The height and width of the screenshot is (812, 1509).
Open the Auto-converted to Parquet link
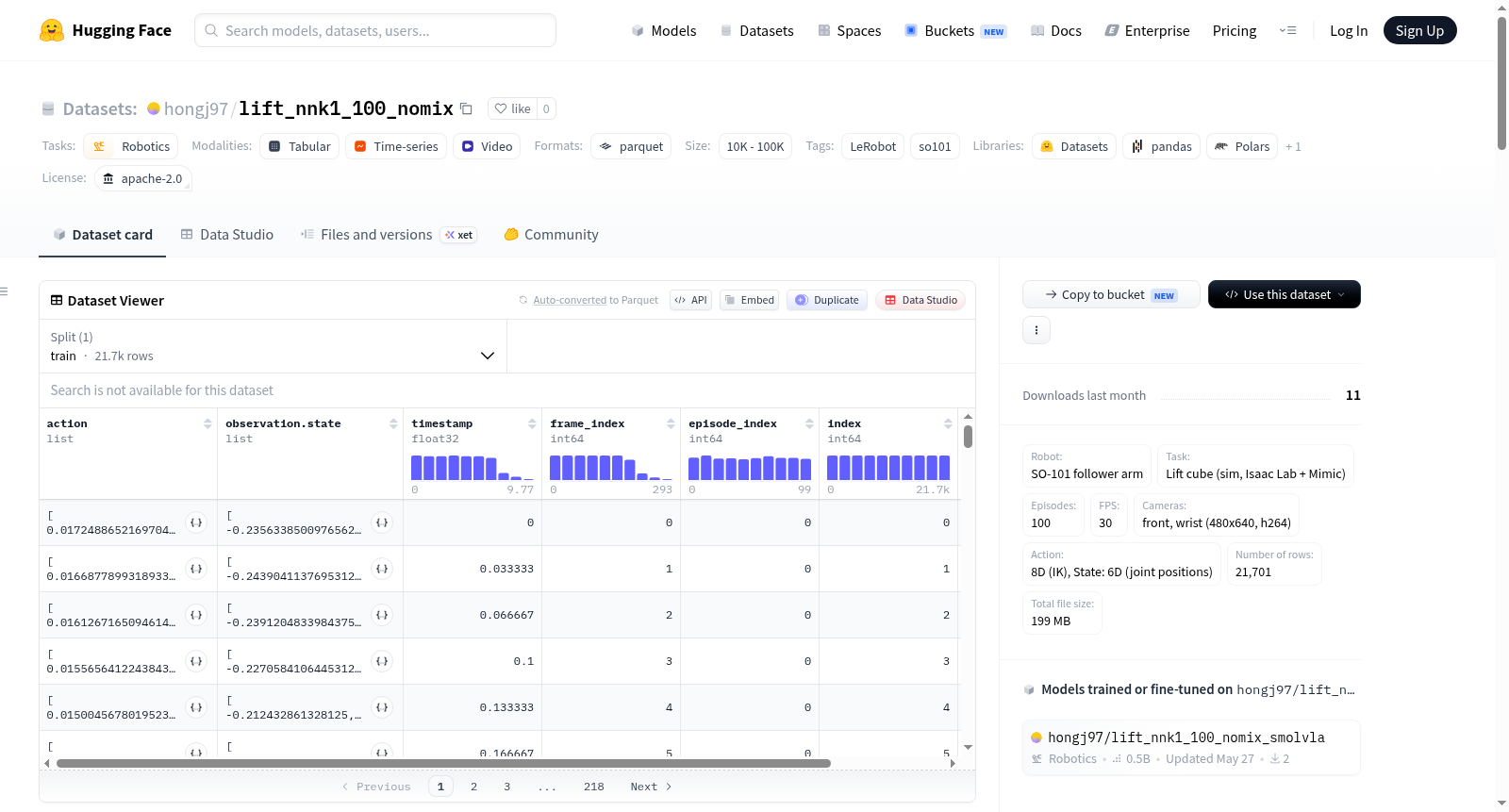570,300
